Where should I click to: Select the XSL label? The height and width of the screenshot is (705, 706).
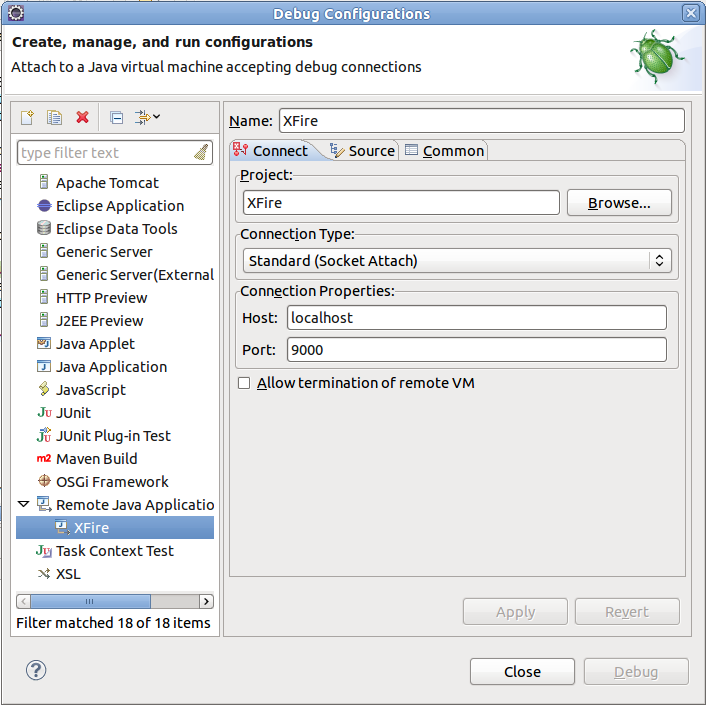tap(68, 574)
